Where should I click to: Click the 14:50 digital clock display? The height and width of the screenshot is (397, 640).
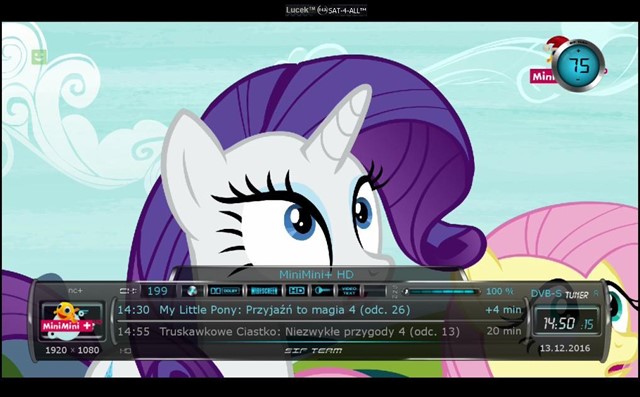click(x=567, y=324)
